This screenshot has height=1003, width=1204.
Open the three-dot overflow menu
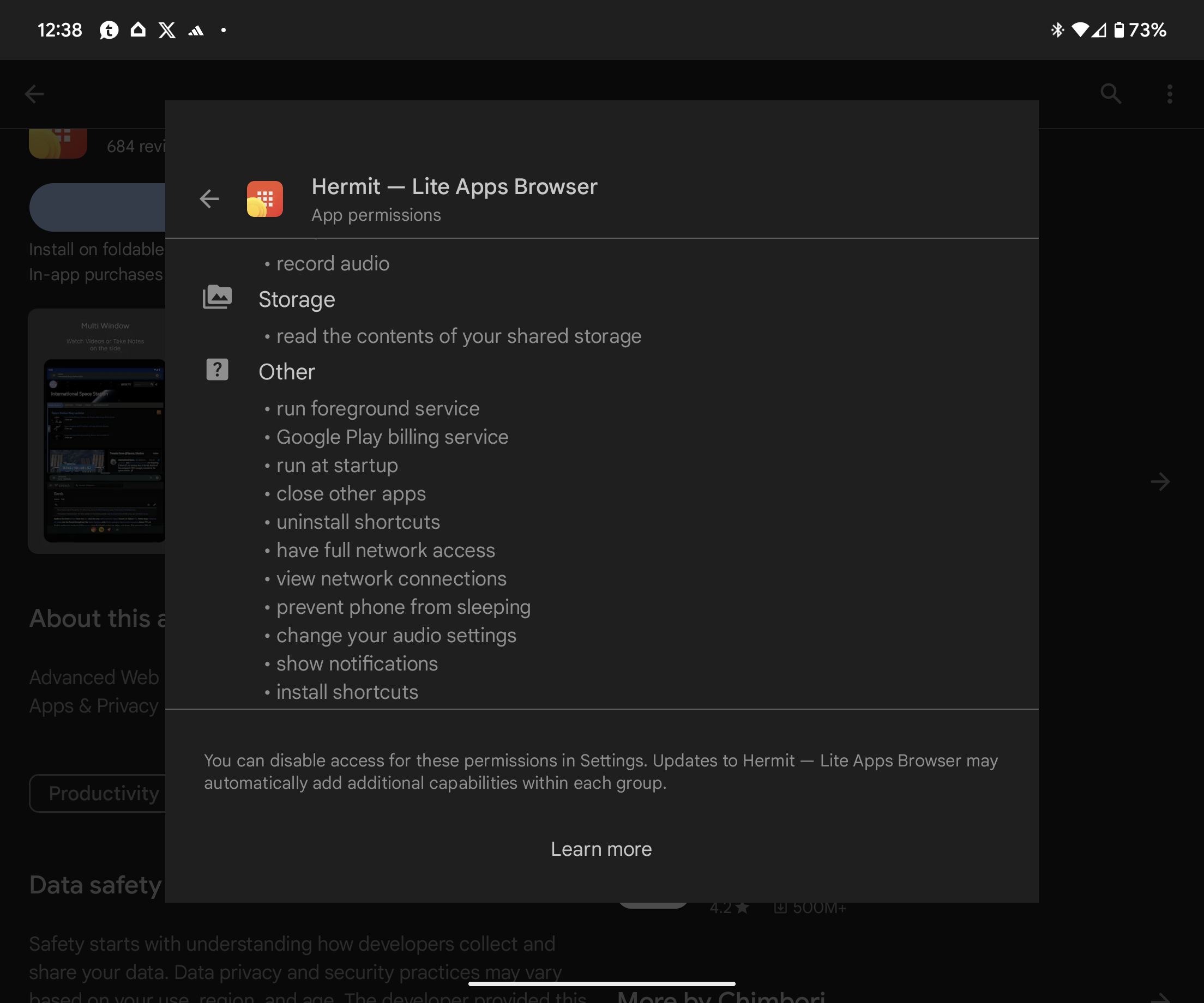[1170, 93]
